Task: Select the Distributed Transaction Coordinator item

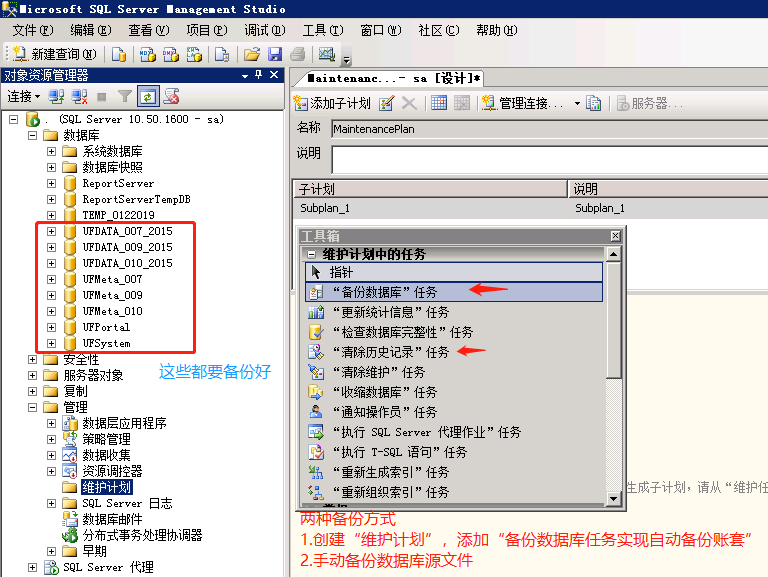Action: pos(142,535)
